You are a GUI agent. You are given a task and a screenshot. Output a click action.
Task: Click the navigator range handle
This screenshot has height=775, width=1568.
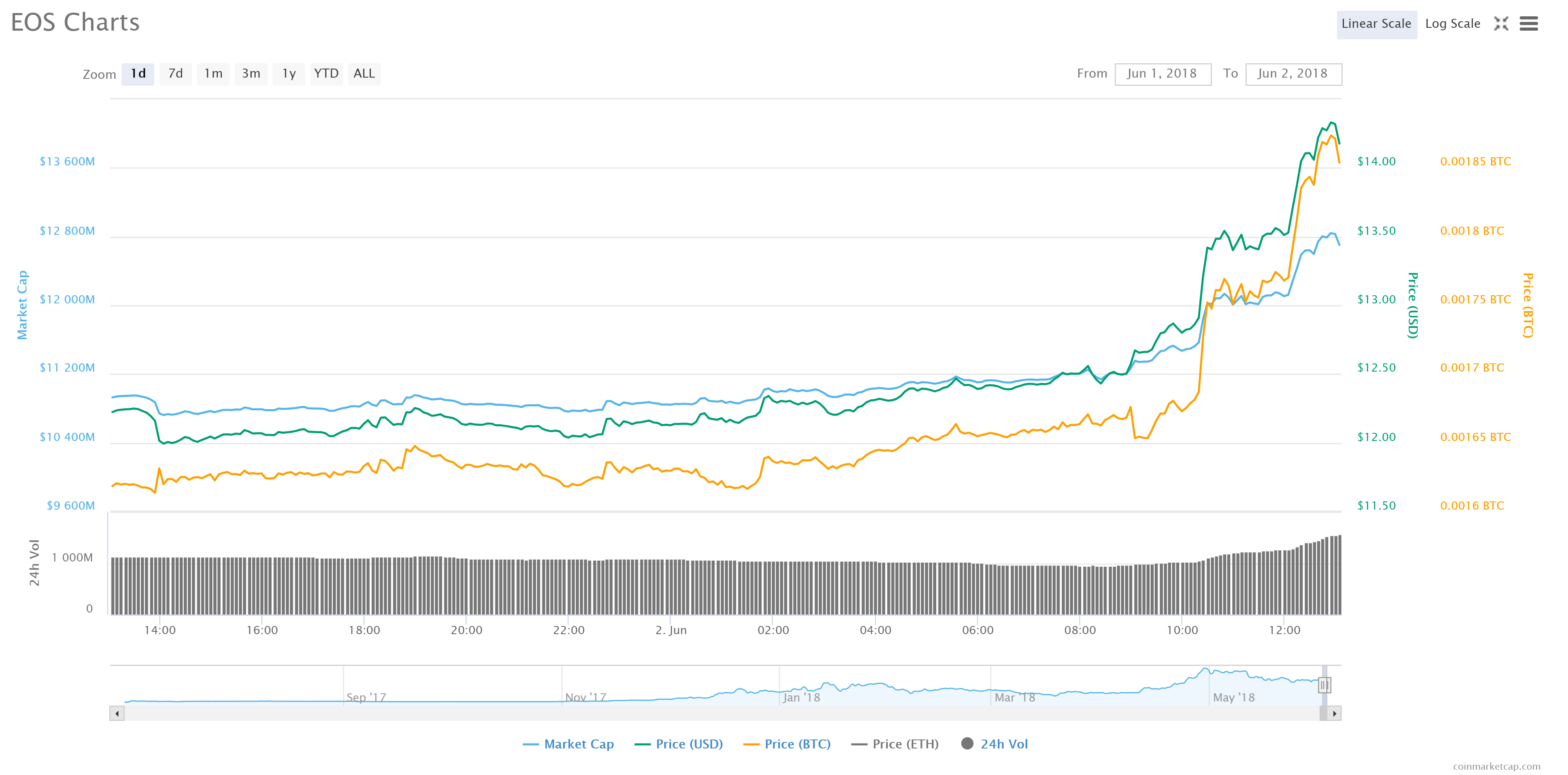point(1324,685)
